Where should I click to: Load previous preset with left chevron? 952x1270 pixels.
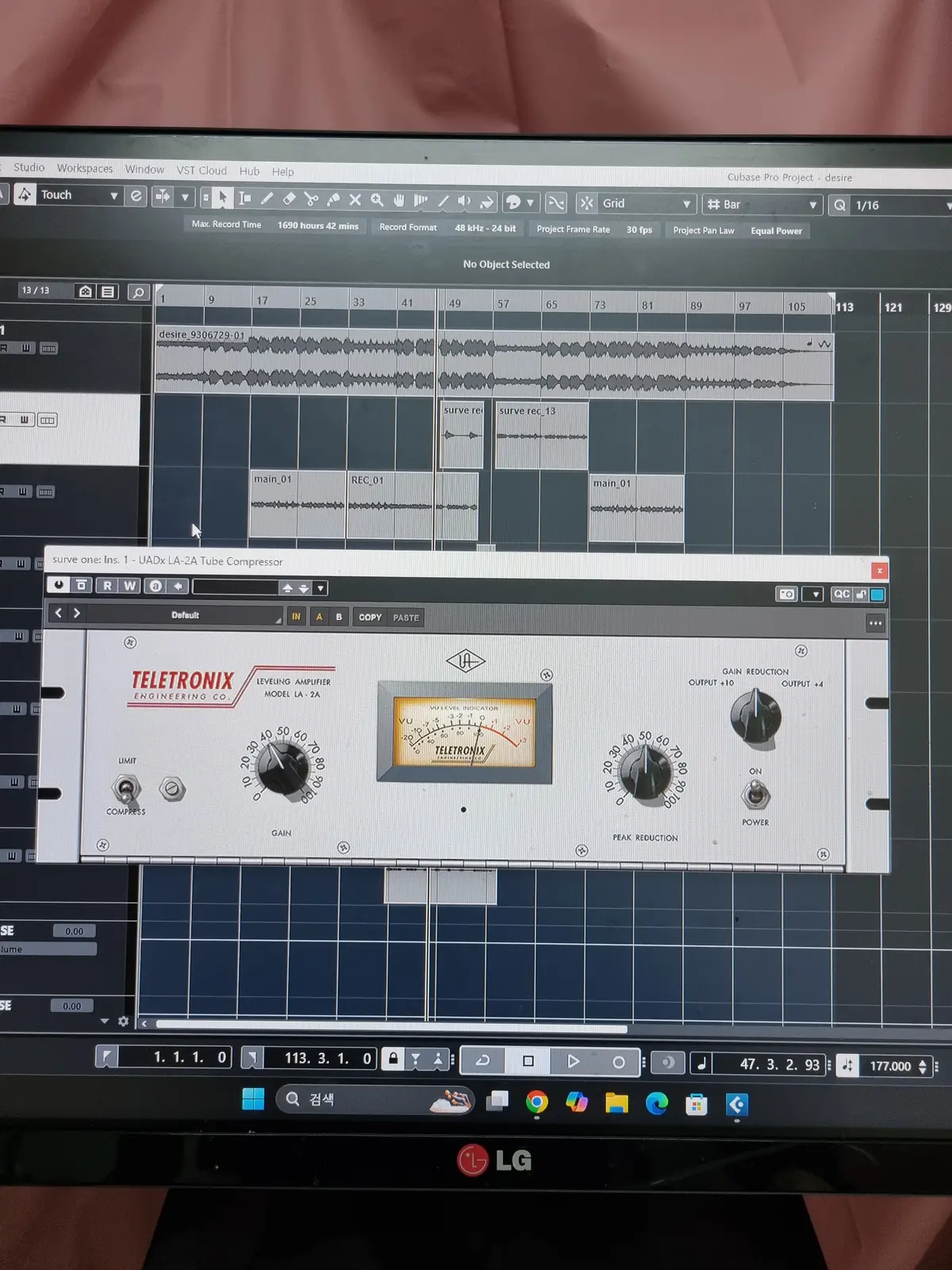pyautogui.click(x=58, y=613)
